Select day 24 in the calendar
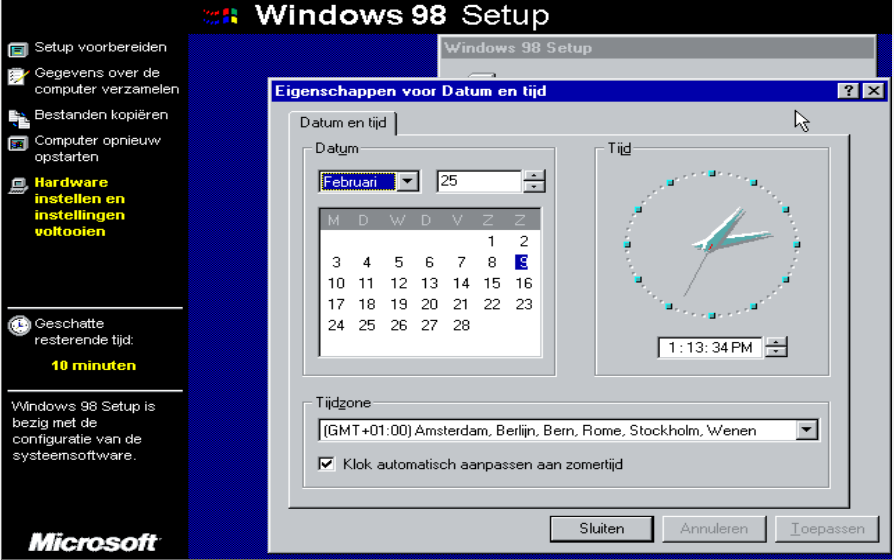This screenshot has width=894, height=560. tap(336, 326)
